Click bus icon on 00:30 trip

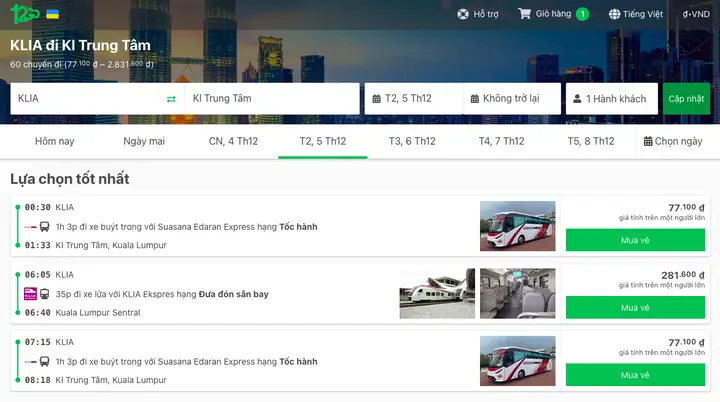click(45, 226)
